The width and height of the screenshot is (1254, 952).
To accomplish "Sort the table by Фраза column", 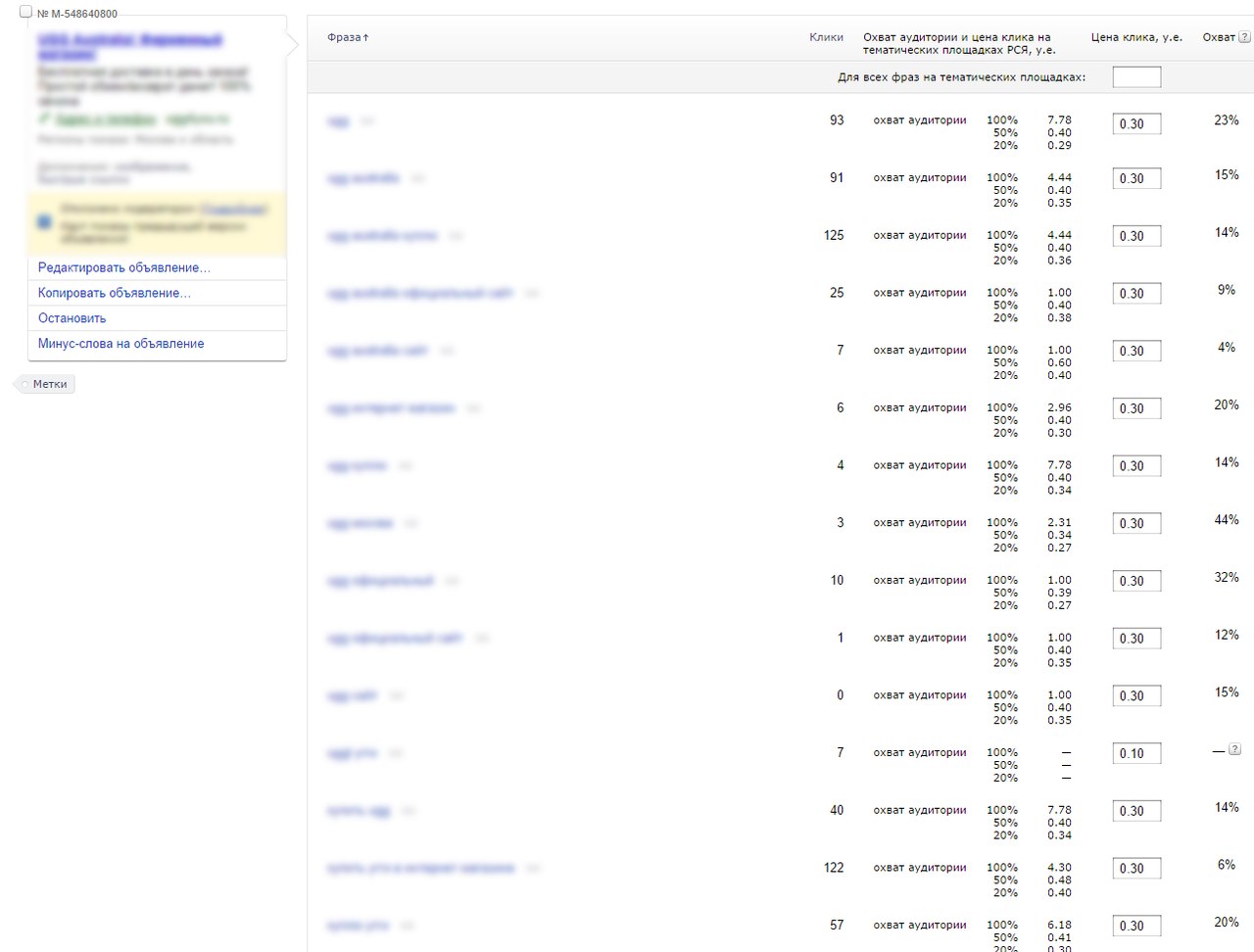I will tap(348, 37).
